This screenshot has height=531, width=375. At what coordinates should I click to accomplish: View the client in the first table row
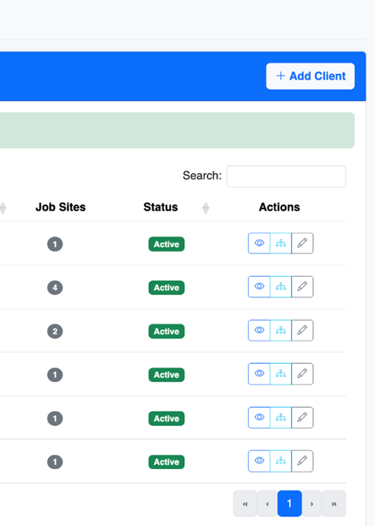pos(259,243)
